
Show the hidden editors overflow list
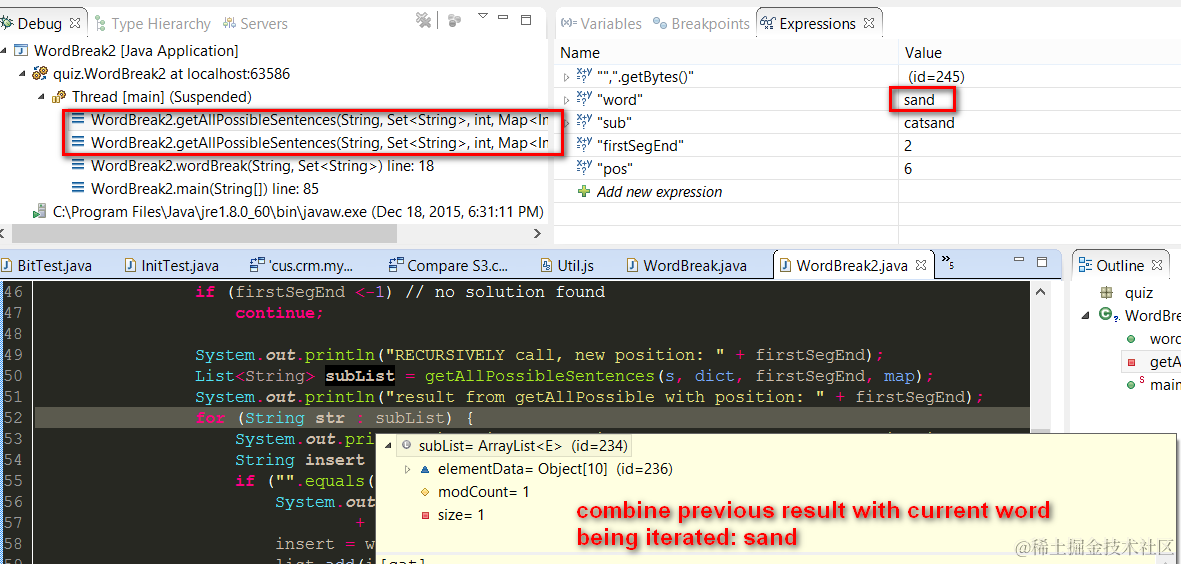(948, 262)
